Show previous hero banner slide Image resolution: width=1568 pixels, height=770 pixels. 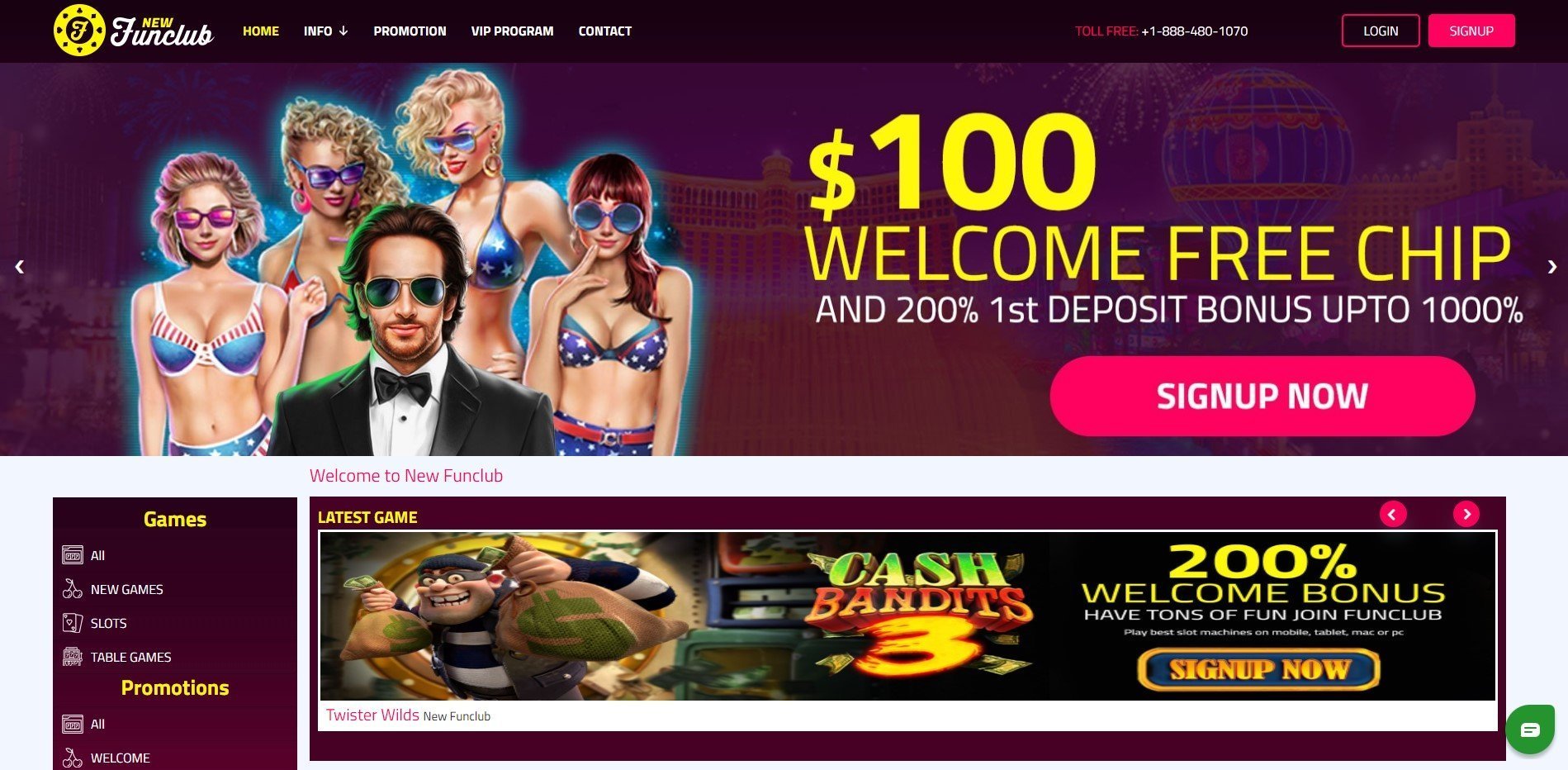click(x=20, y=266)
